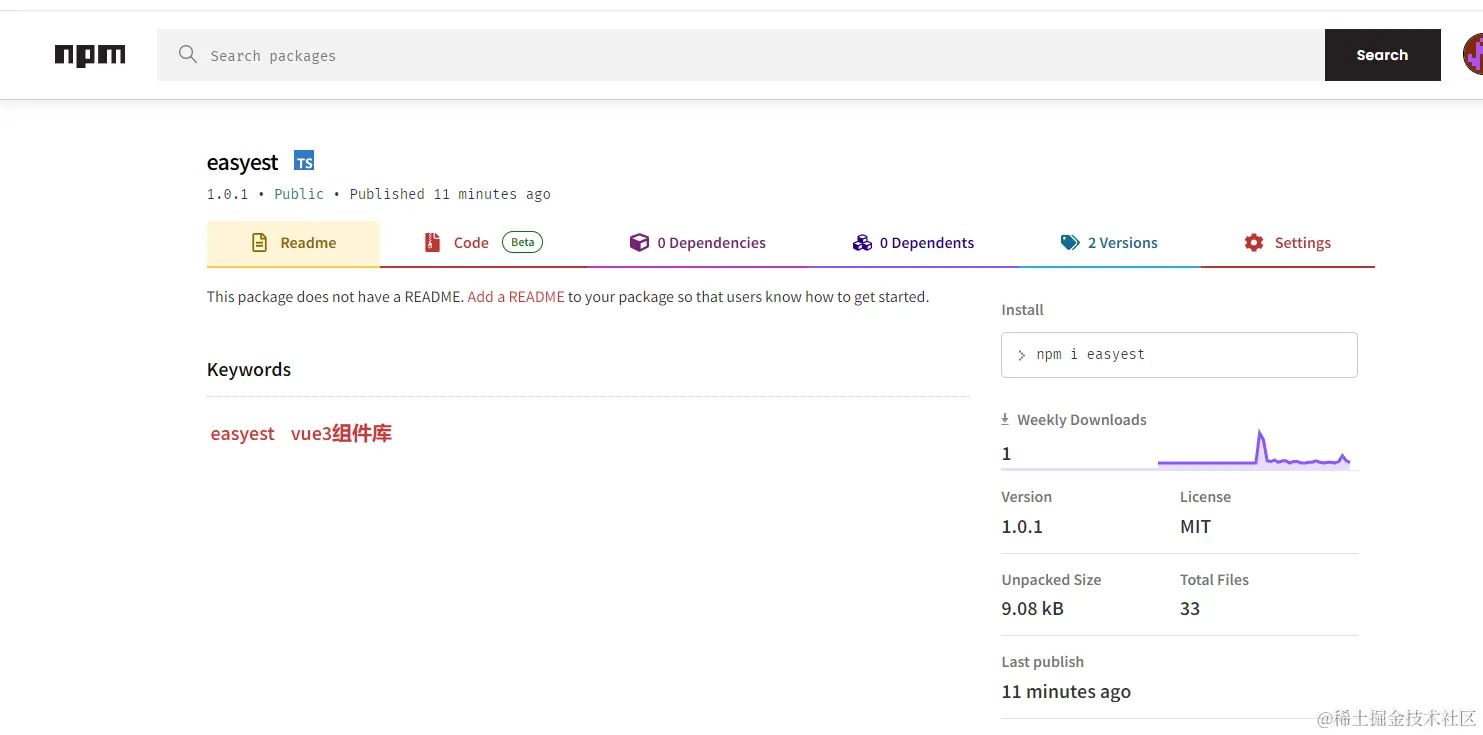The width and height of the screenshot is (1483, 735).
Task: Click the TypeScript TS badge
Action: tap(304, 160)
